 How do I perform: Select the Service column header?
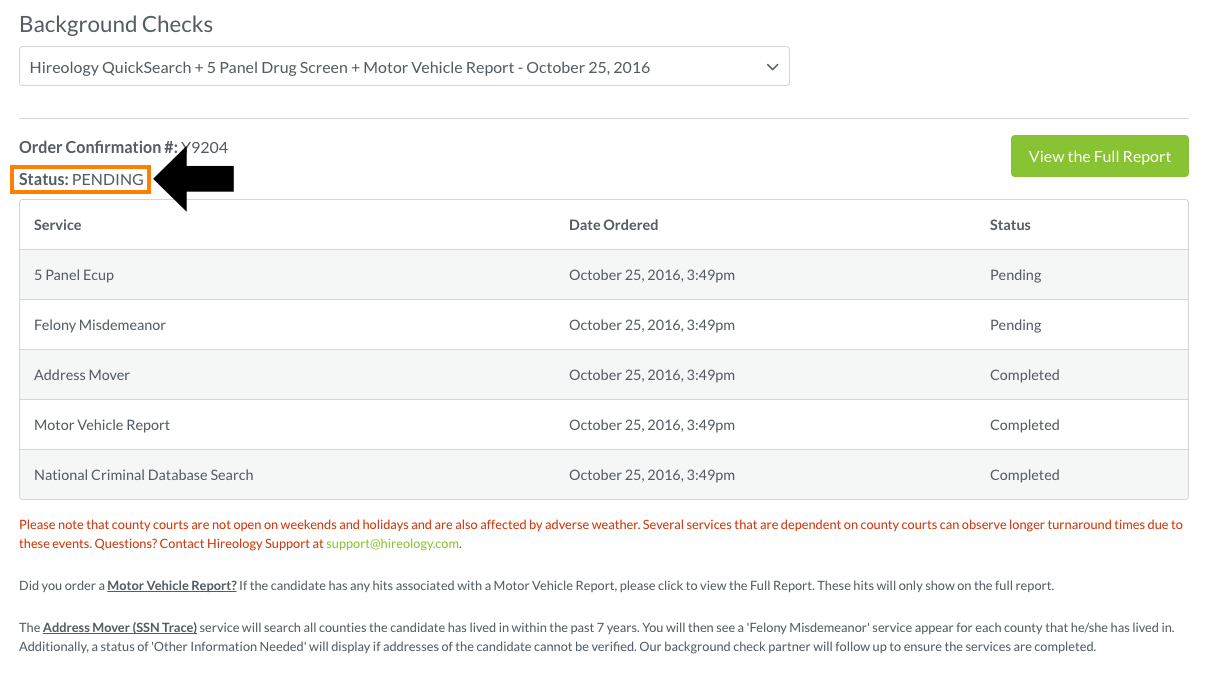click(58, 225)
